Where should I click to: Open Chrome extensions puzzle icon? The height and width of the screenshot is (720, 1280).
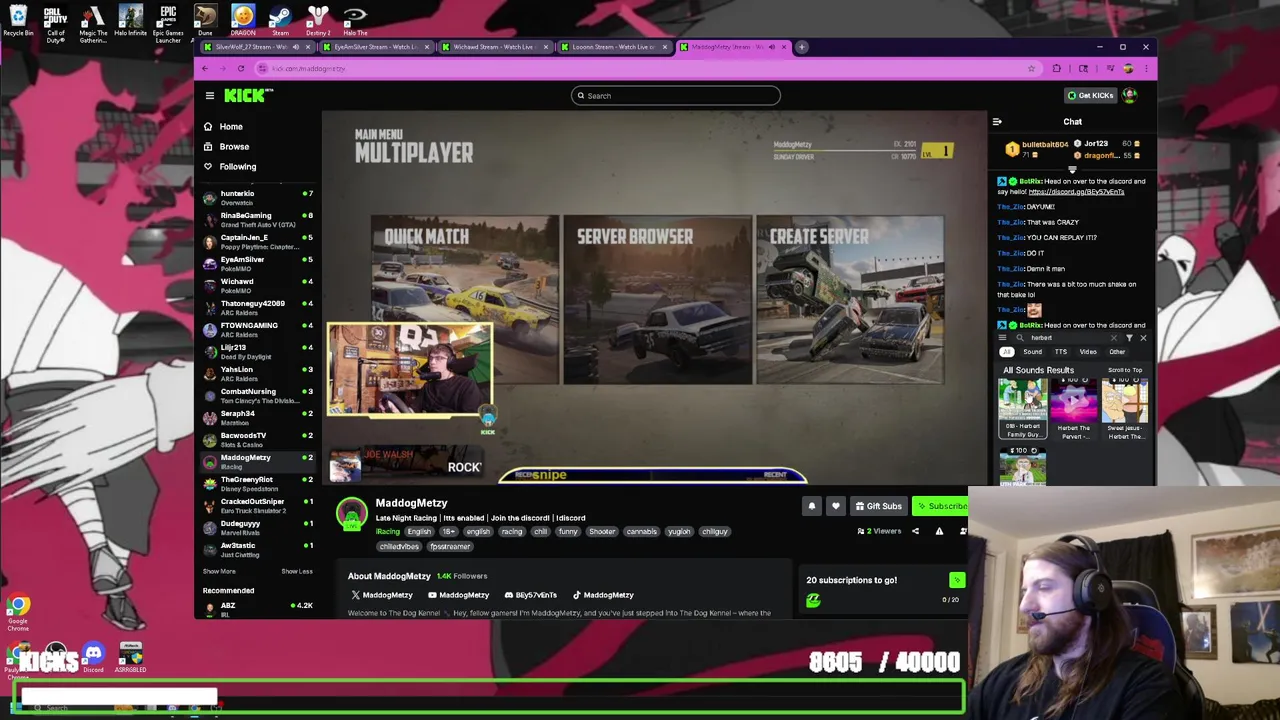[1056, 68]
